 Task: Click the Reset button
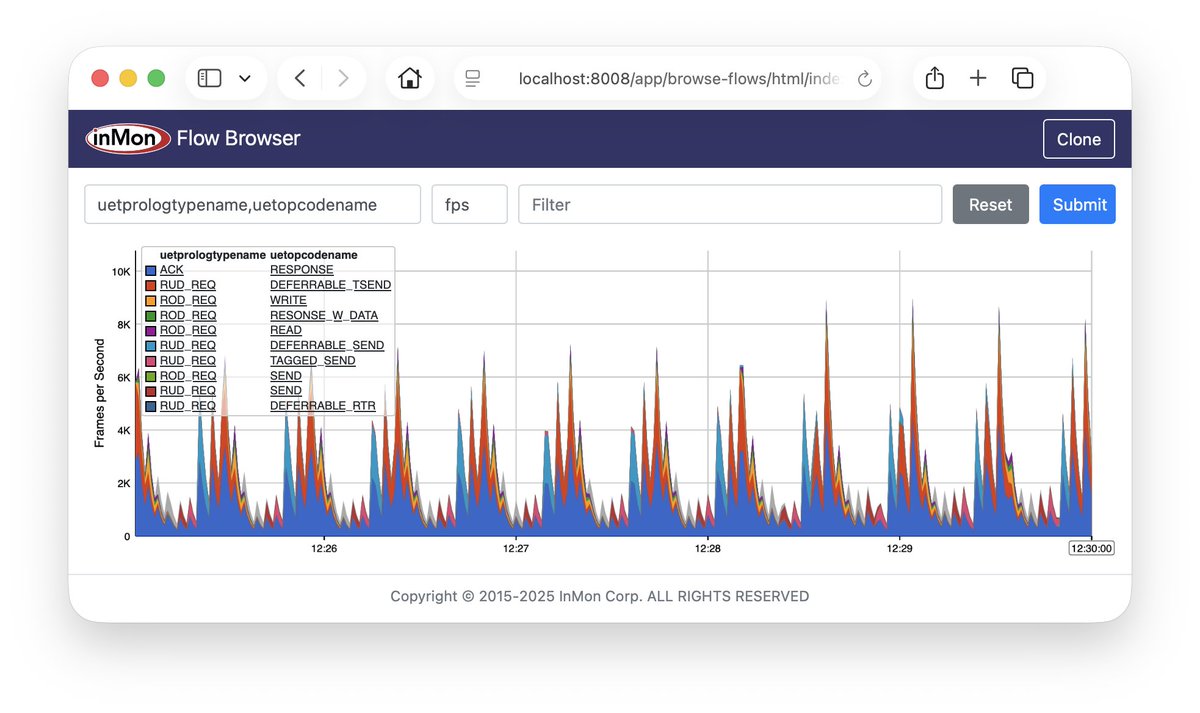(x=990, y=204)
